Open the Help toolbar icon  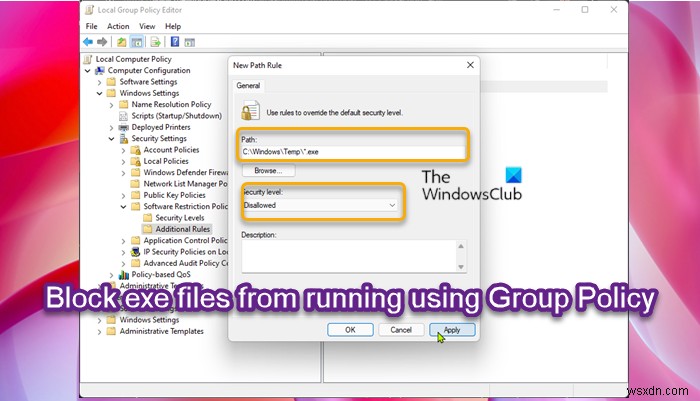pos(175,42)
